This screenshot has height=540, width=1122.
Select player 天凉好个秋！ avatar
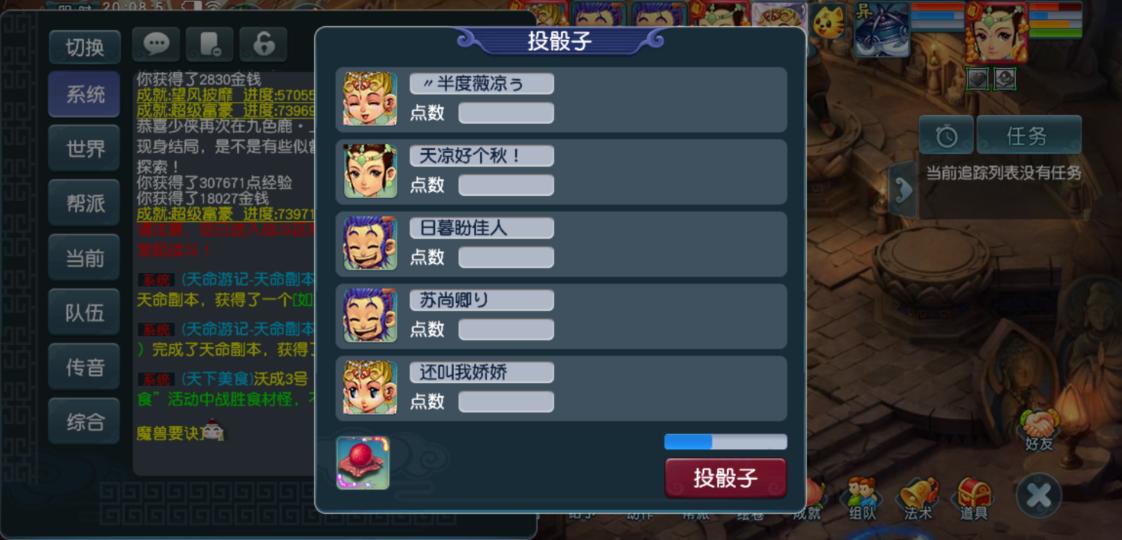370,171
